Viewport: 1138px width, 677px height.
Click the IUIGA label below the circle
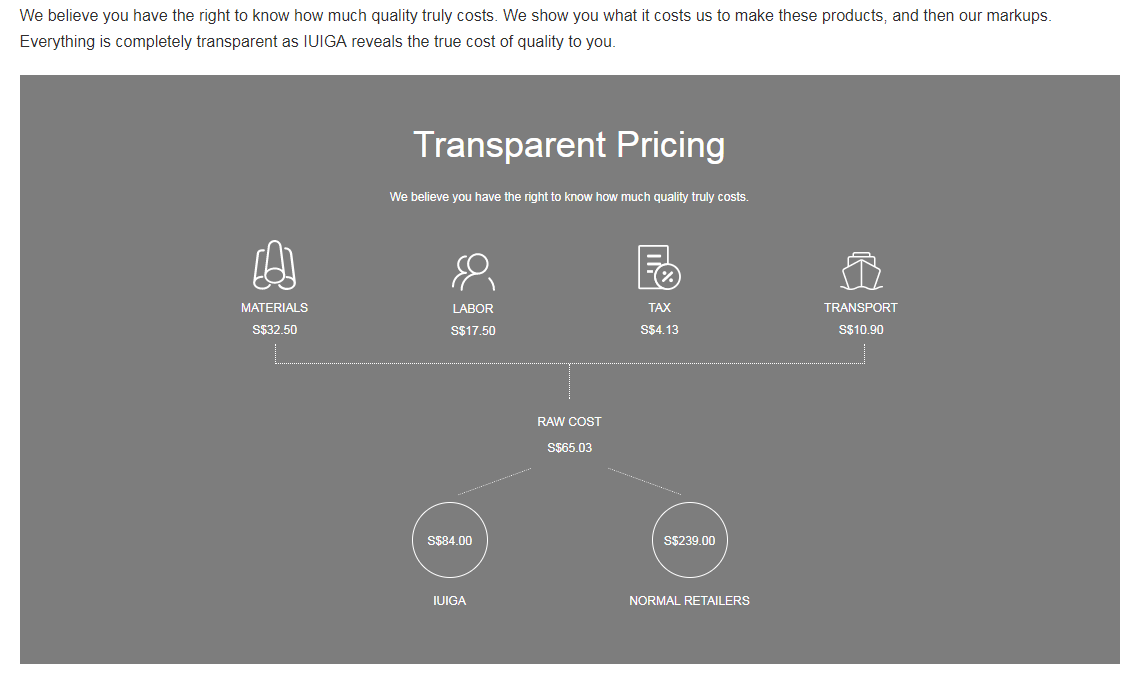[450, 601]
